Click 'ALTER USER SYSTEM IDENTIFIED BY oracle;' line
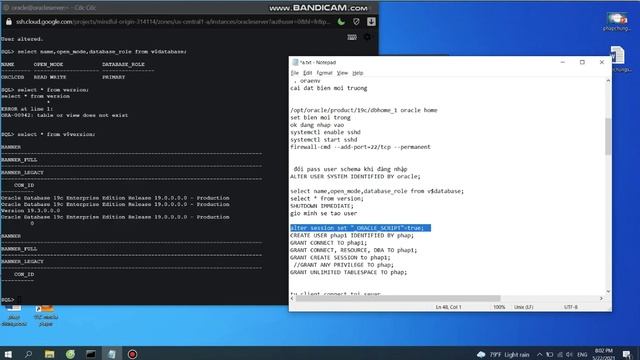Viewport: 640px width, 360px height. 355,176
